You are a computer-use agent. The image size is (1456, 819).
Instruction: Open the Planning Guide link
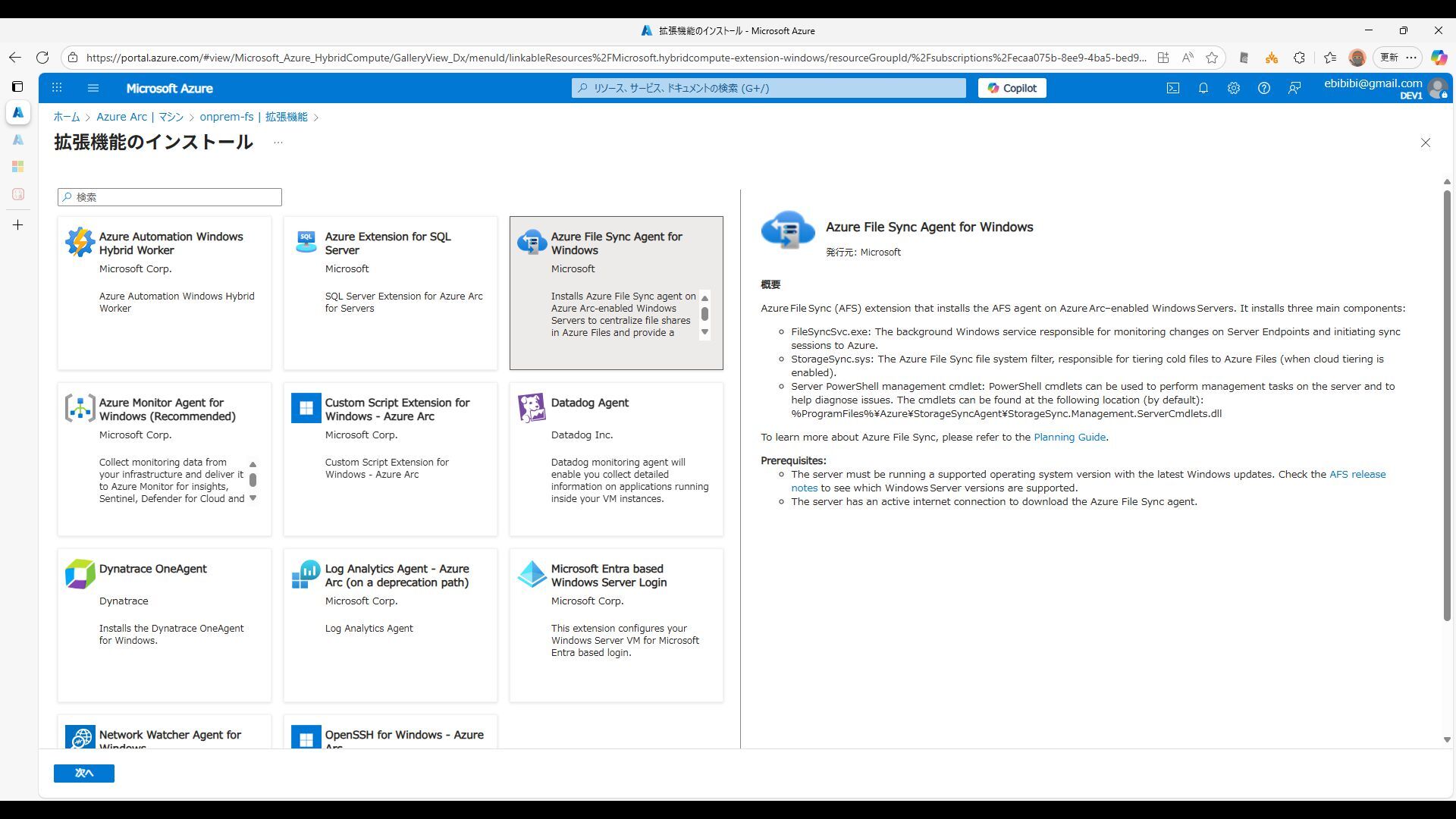[1069, 438]
